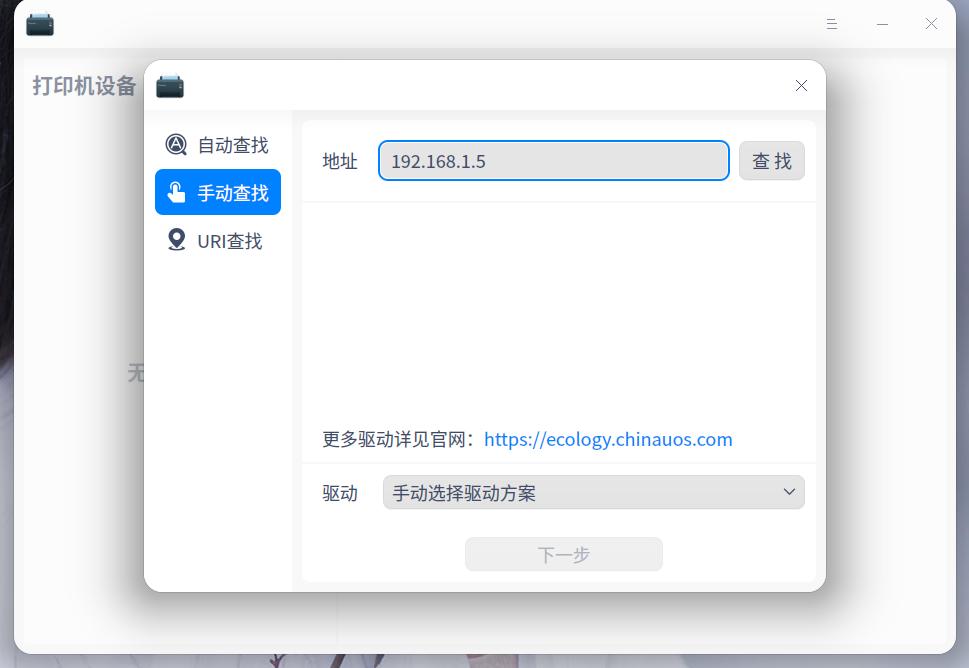969x668 pixels.
Task: Open the ecology.chinauos.com driver website link
Action: coord(607,439)
